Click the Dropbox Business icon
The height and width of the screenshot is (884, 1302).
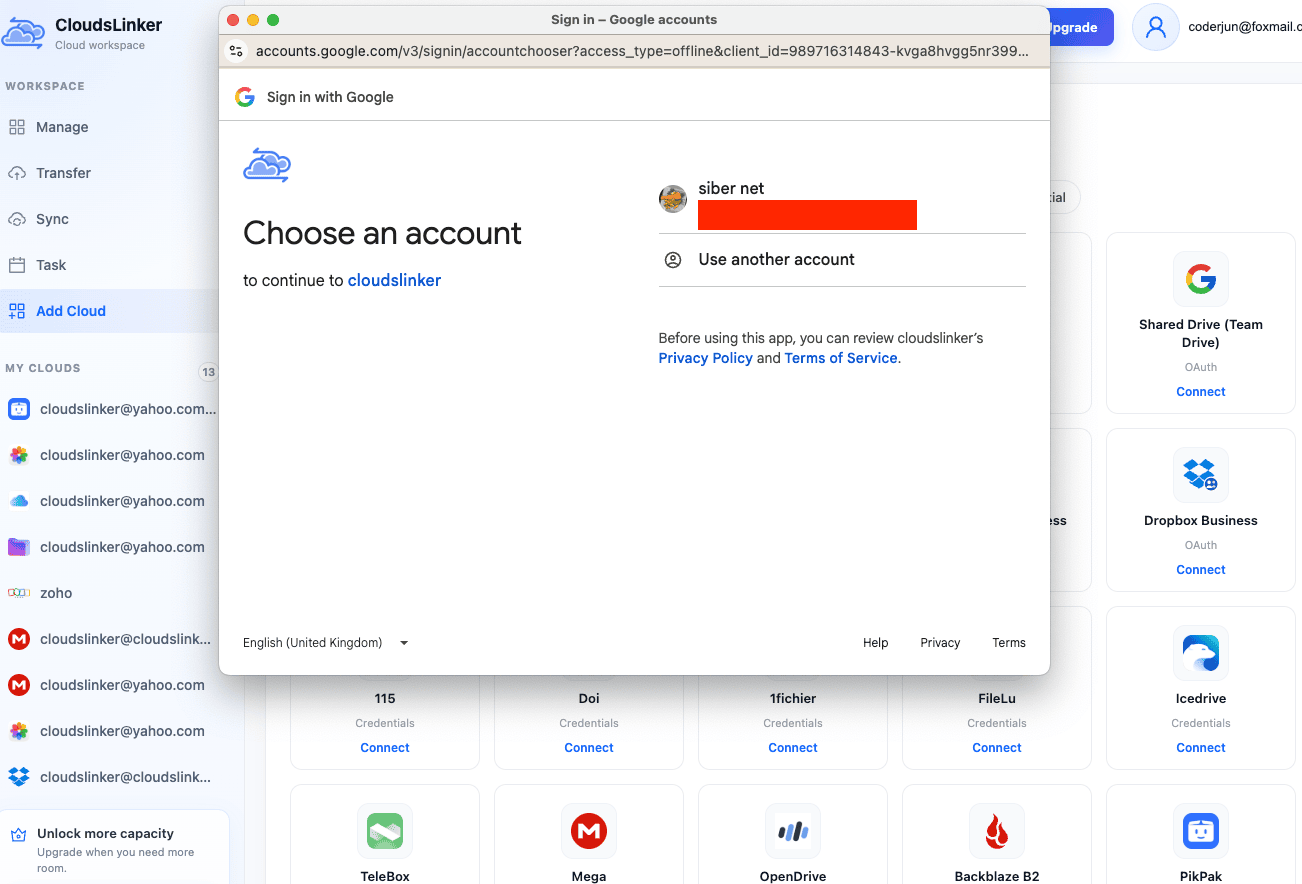tap(1201, 475)
